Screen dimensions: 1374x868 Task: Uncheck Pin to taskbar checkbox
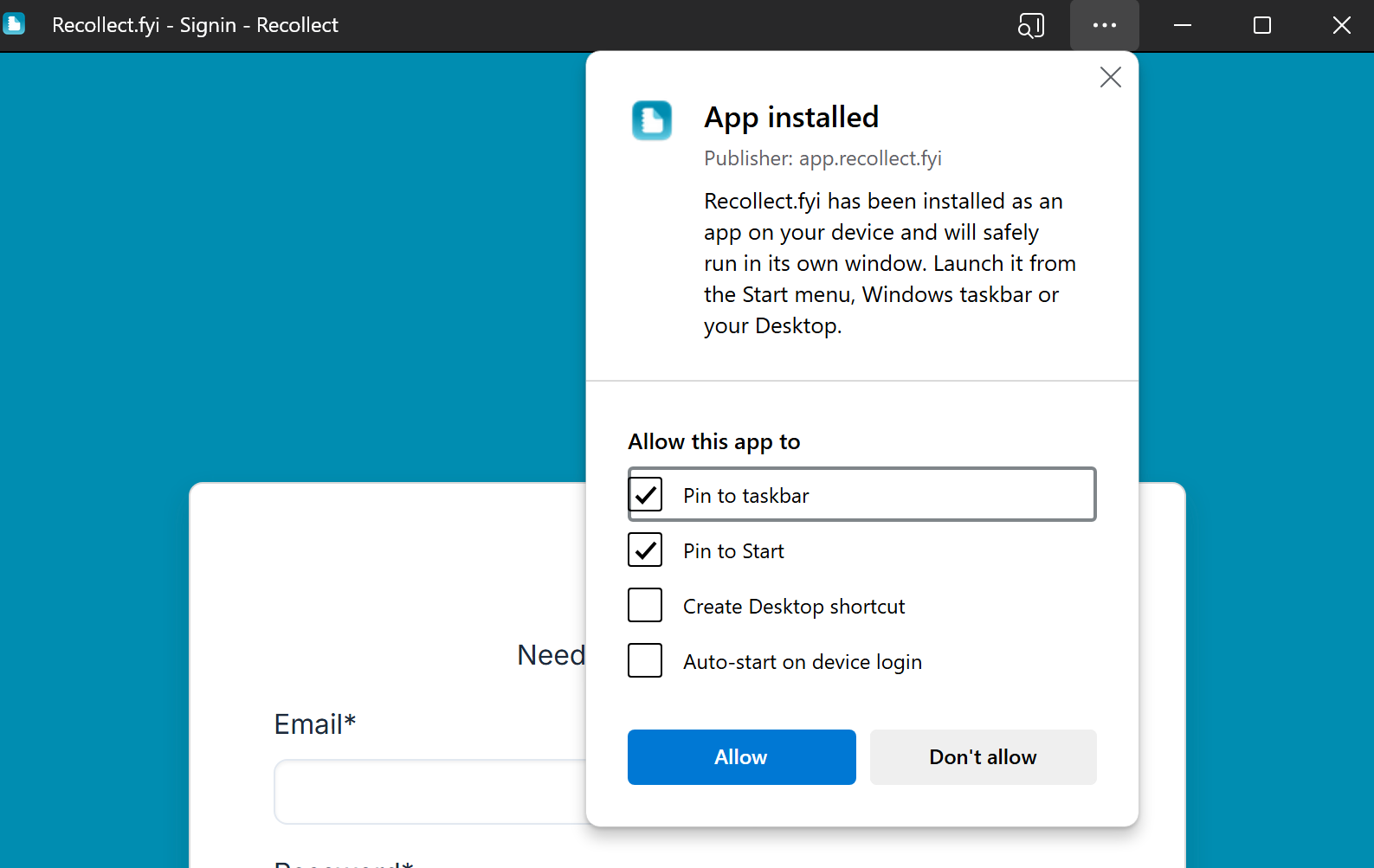click(x=645, y=495)
